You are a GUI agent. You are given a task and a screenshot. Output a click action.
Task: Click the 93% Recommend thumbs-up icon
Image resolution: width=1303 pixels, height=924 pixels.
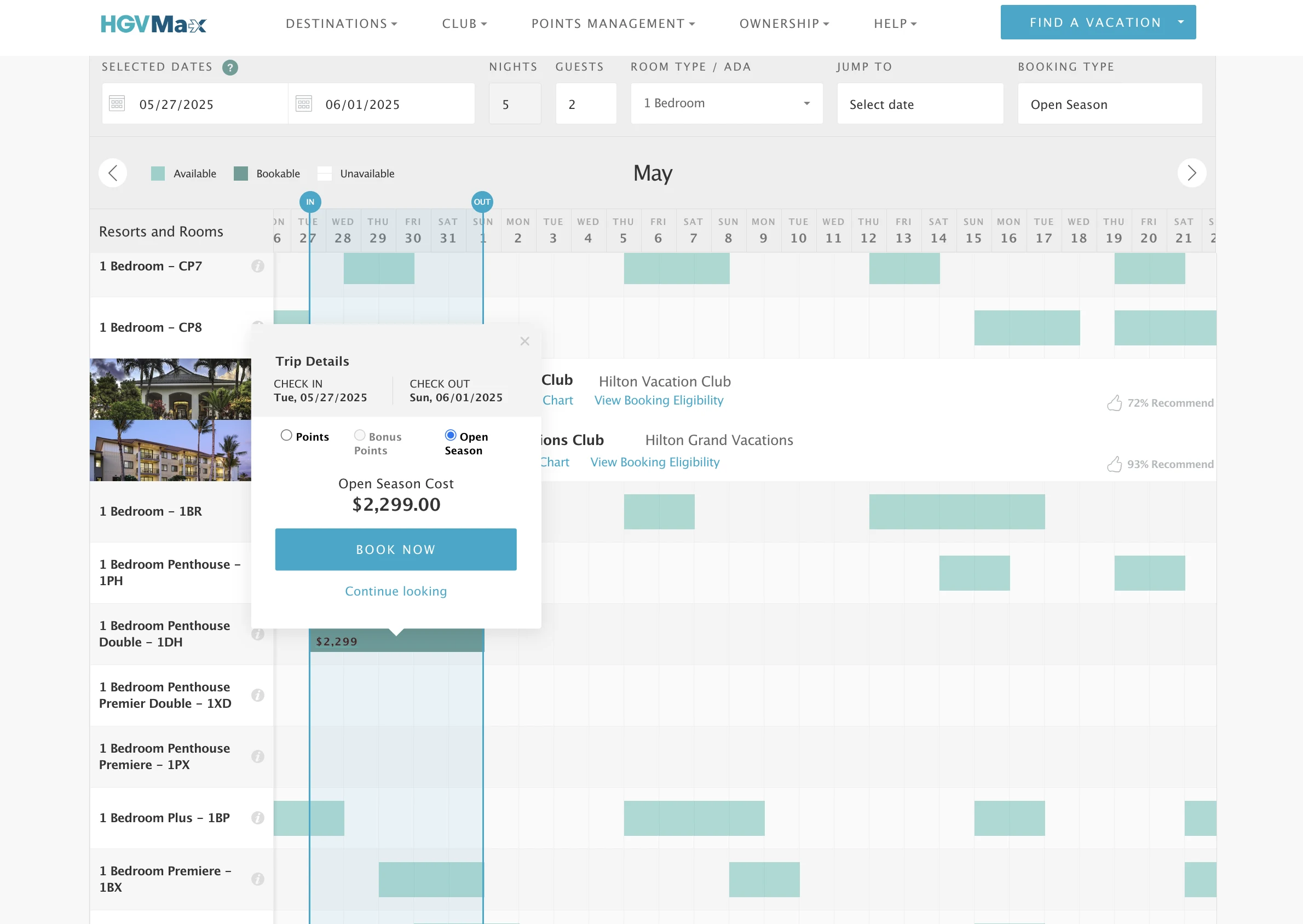(x=1114, y=464)
